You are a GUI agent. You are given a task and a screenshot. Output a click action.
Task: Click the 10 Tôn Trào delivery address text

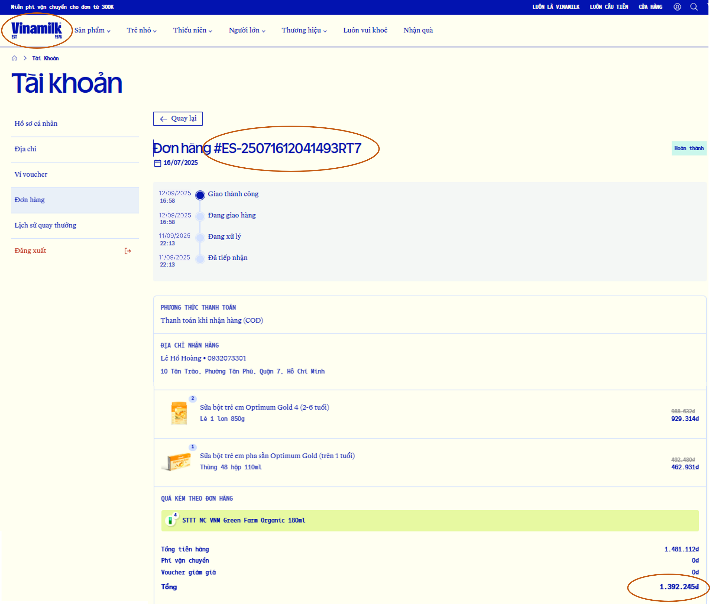click(x=242, y=371)
